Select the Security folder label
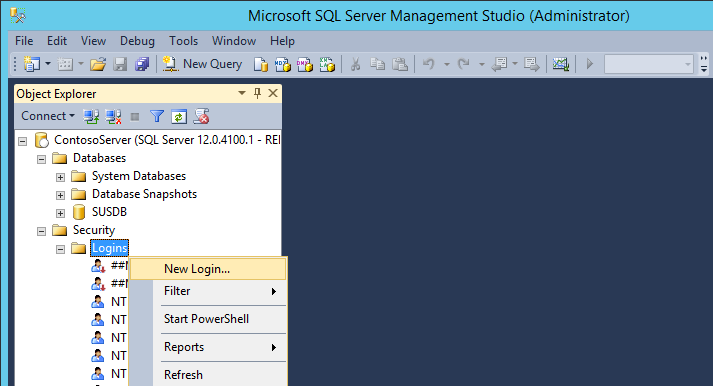This screenshot has width=713, height=386. click(94, 230)
